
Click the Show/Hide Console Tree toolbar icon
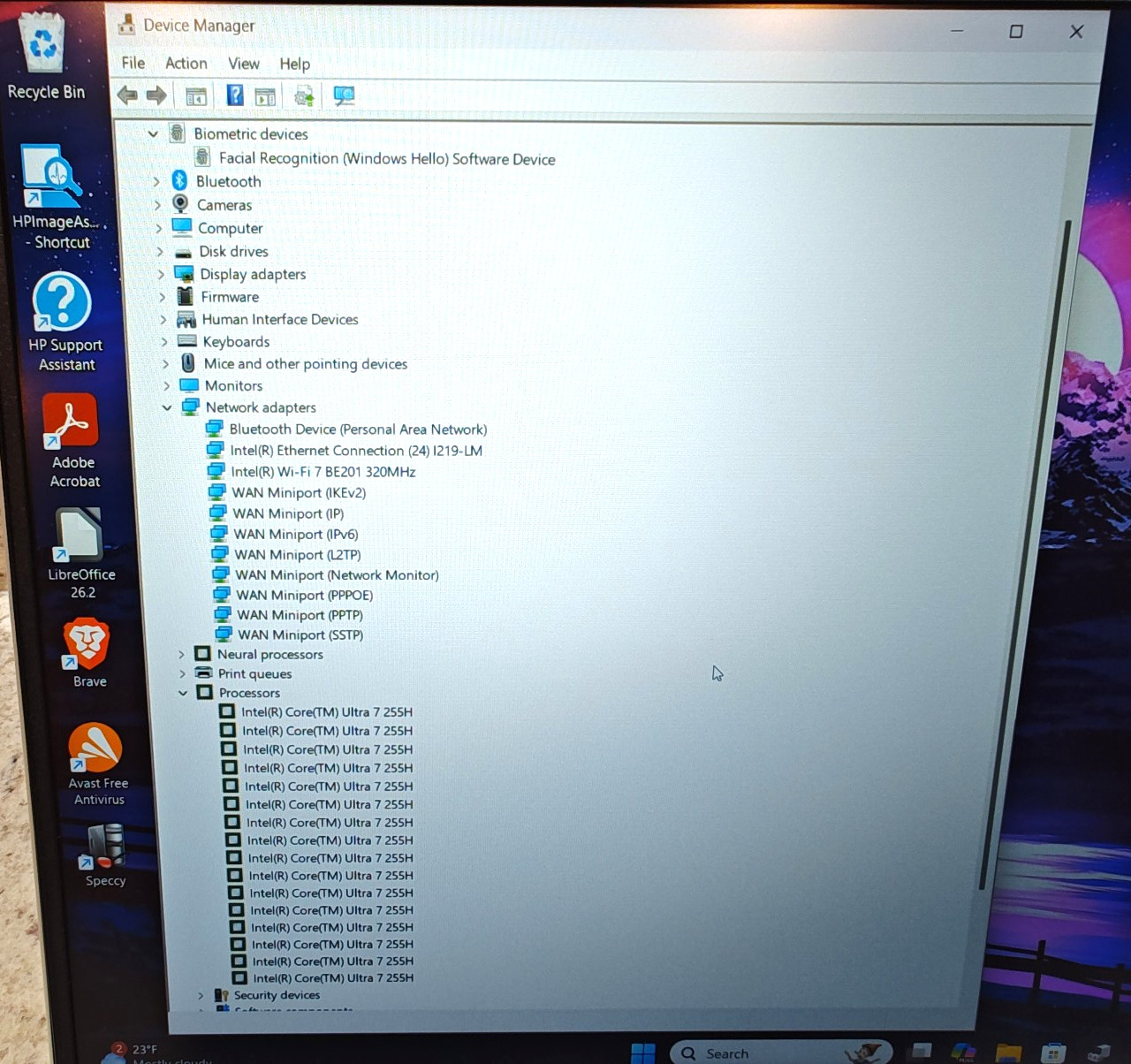click(196, 95)
